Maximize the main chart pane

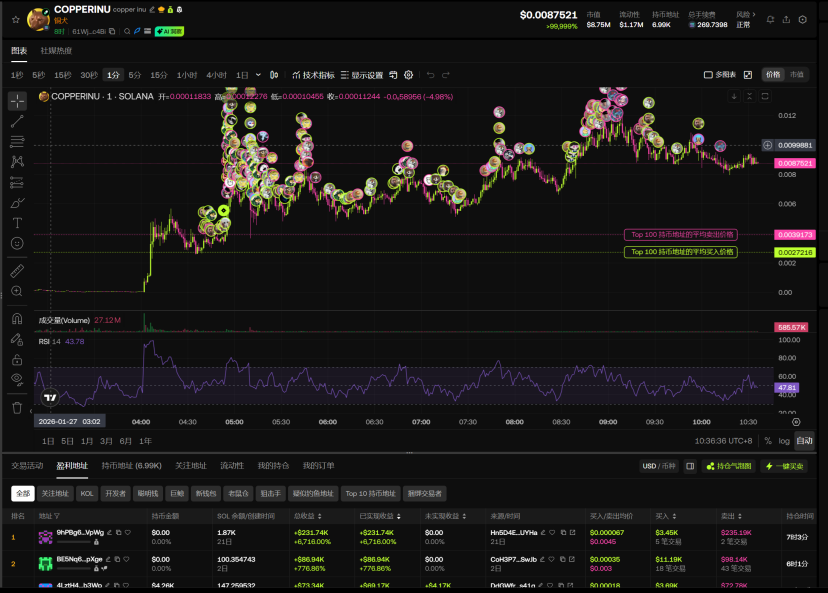point(765,96)
